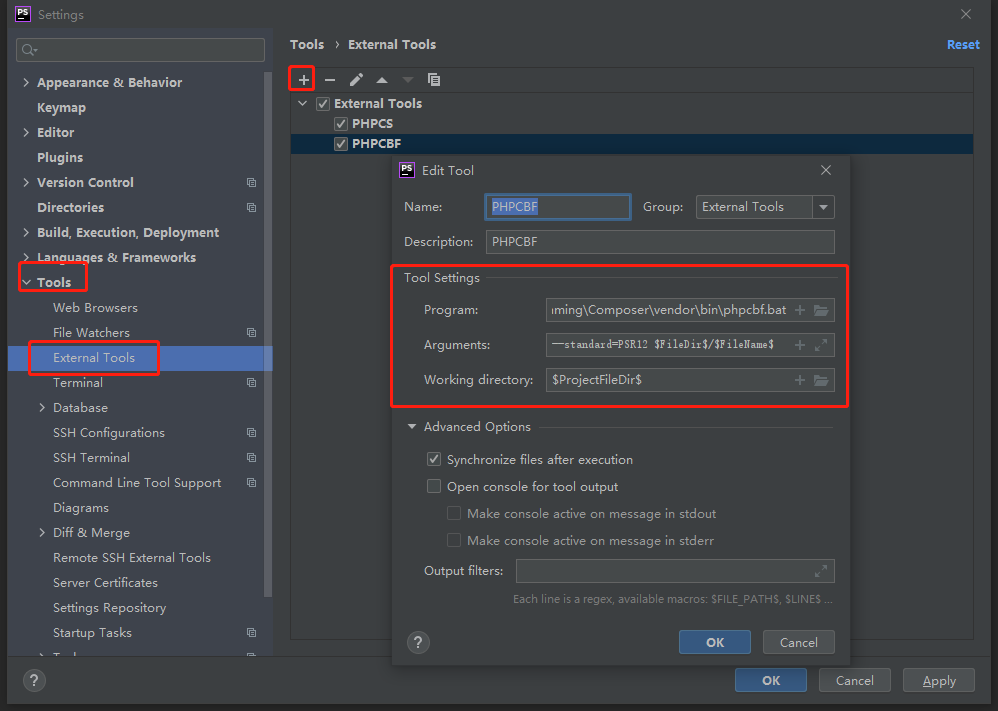Expand the Diff & Merge node
The width and height of the screenshot is (998, 711).
tap(42, 532)
